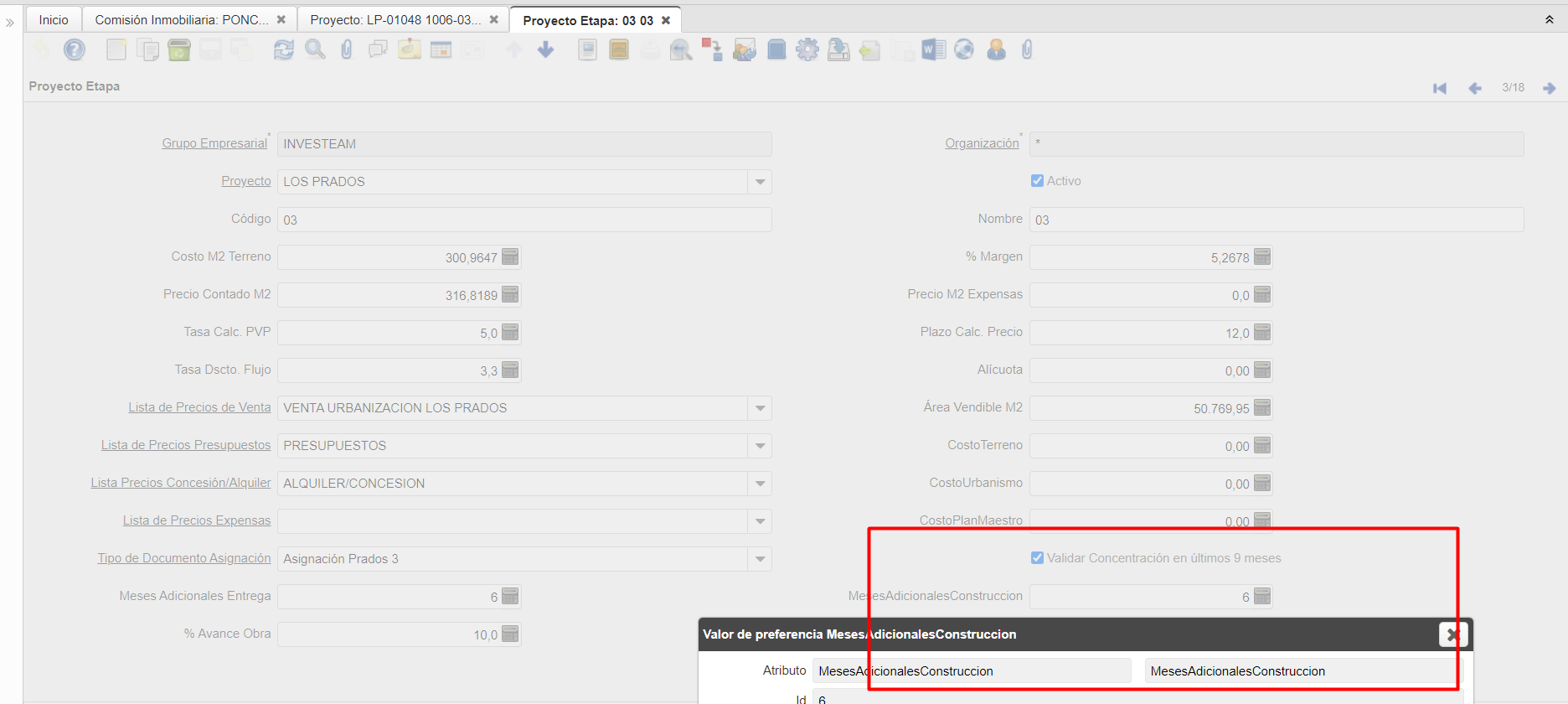The image size is (1568, 704).
Task: Open the magnifier search record tool
Action: (315, 50)
